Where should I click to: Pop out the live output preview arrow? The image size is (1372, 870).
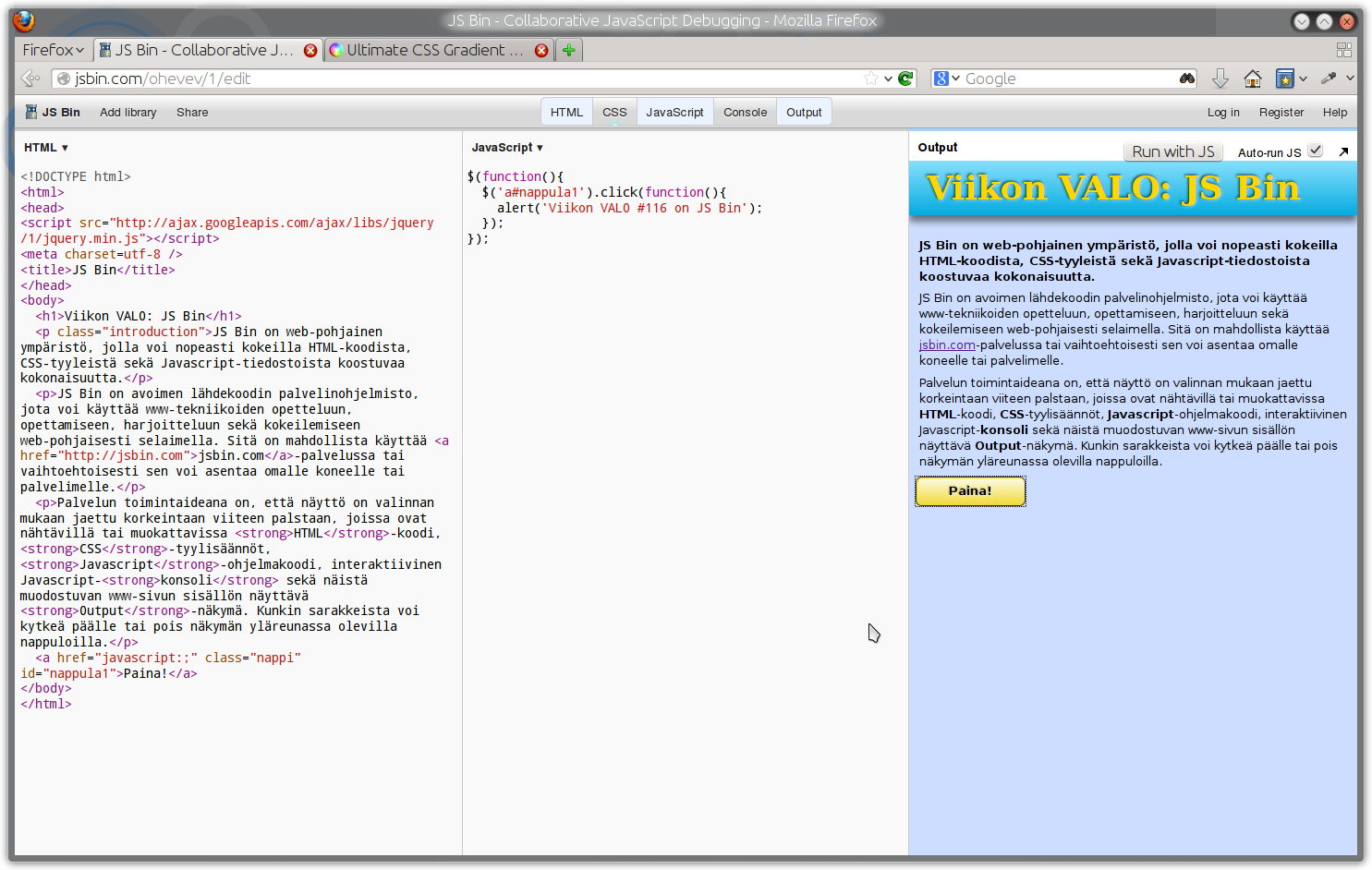[1343, 151]
